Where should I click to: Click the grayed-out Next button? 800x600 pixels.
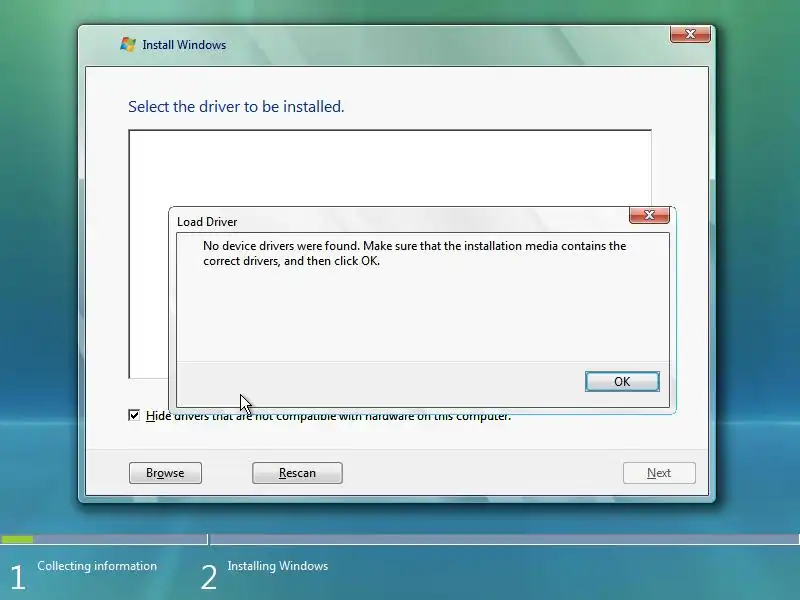point(659,473)
